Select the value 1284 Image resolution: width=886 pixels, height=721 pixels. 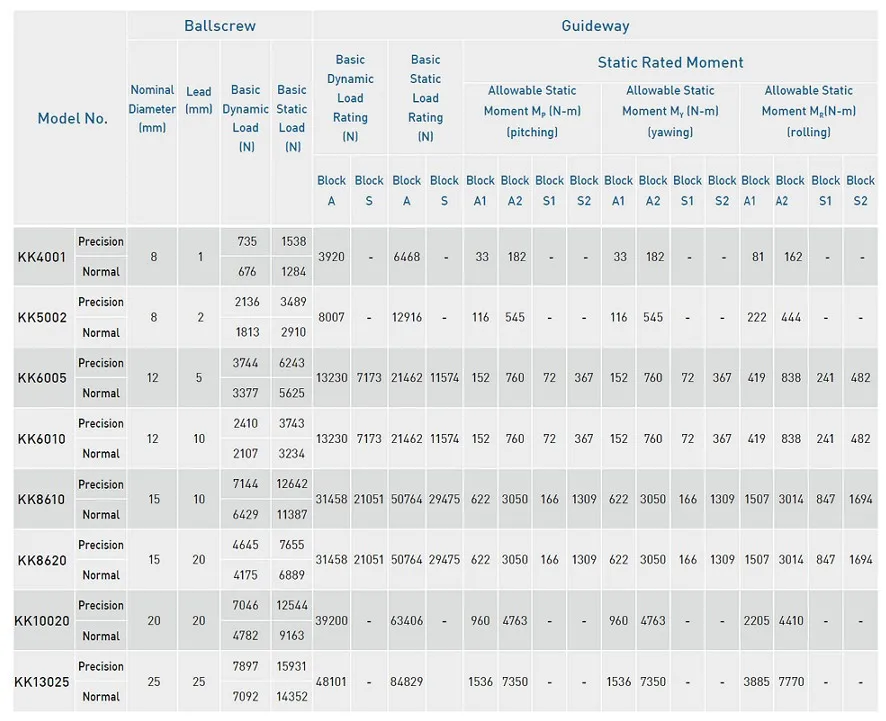point(293,272)
